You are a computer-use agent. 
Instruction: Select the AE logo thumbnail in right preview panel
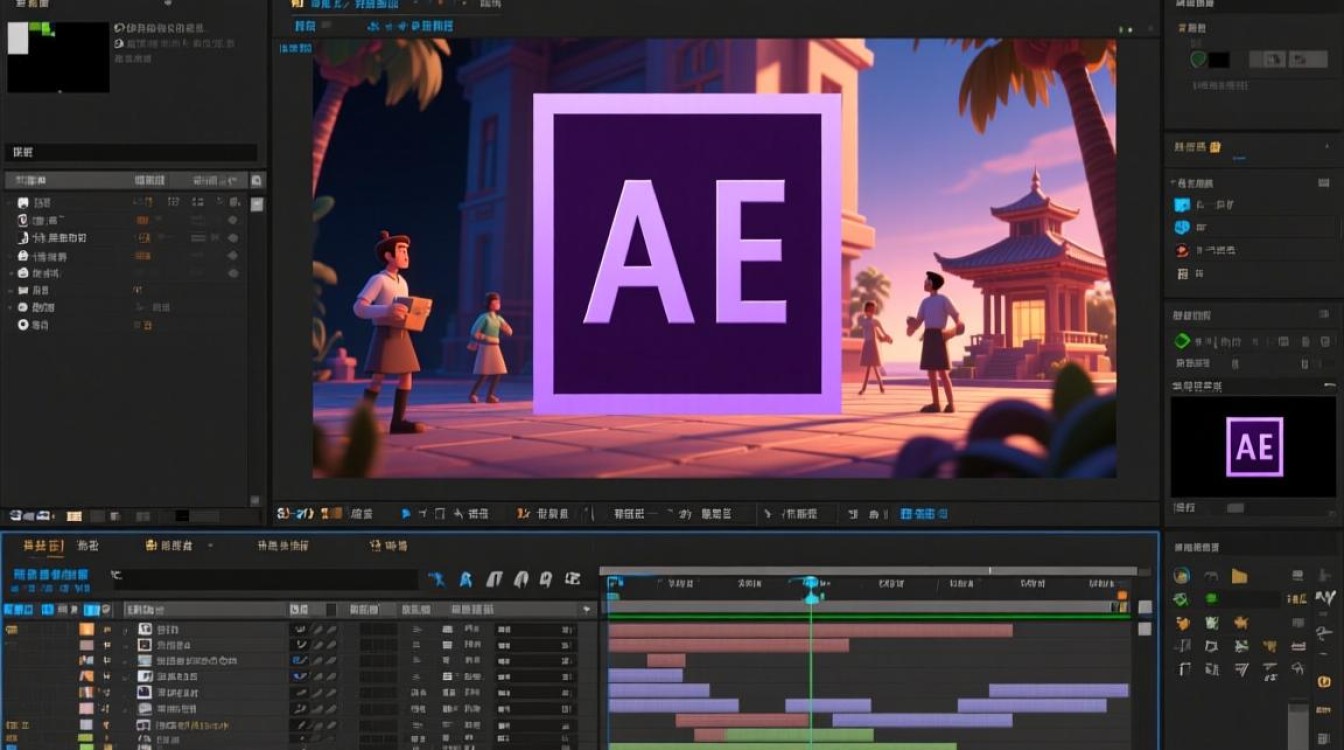pos(1254,446)
